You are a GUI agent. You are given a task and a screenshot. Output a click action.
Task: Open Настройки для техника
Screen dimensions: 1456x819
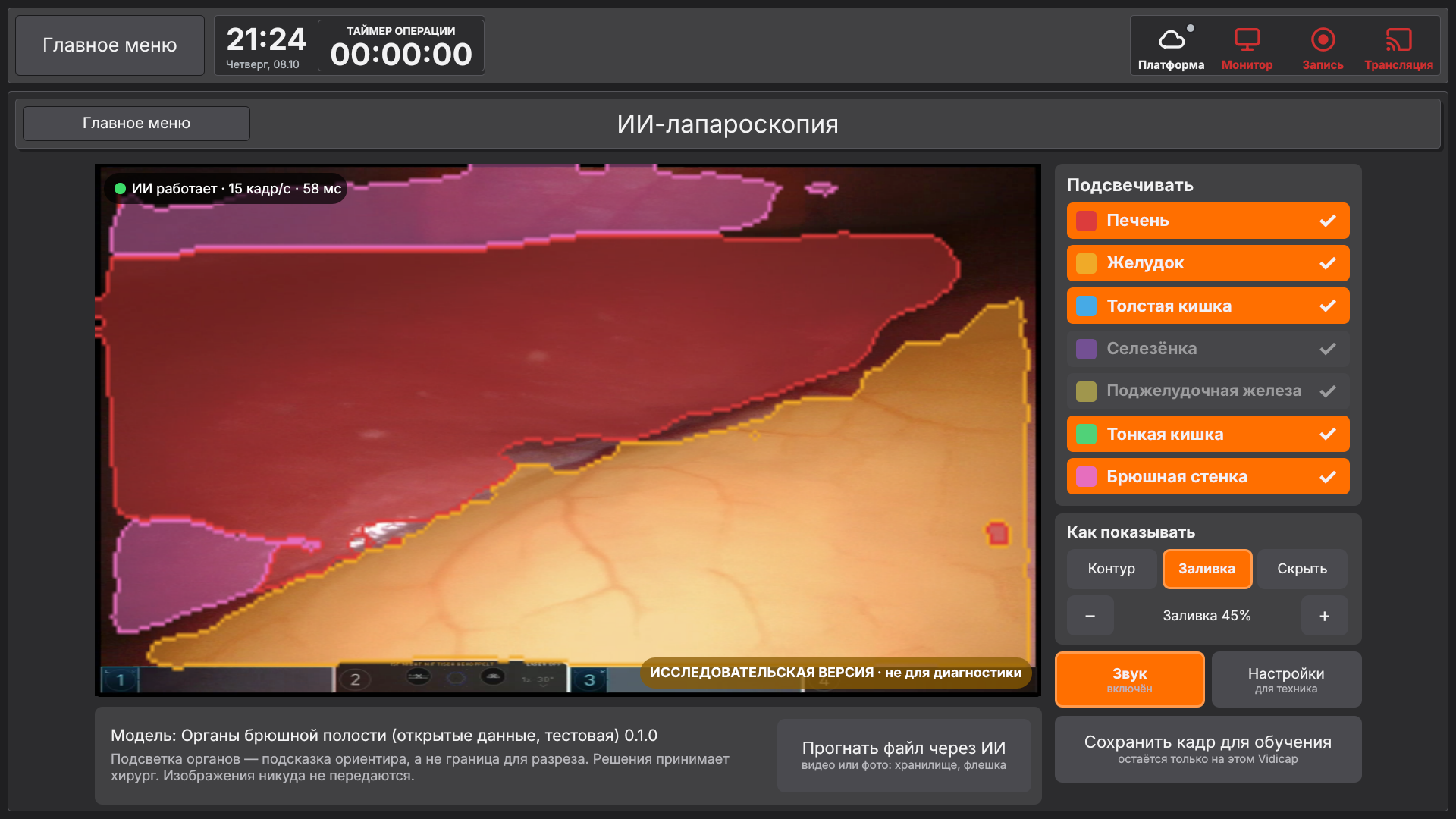[1286, 679]
